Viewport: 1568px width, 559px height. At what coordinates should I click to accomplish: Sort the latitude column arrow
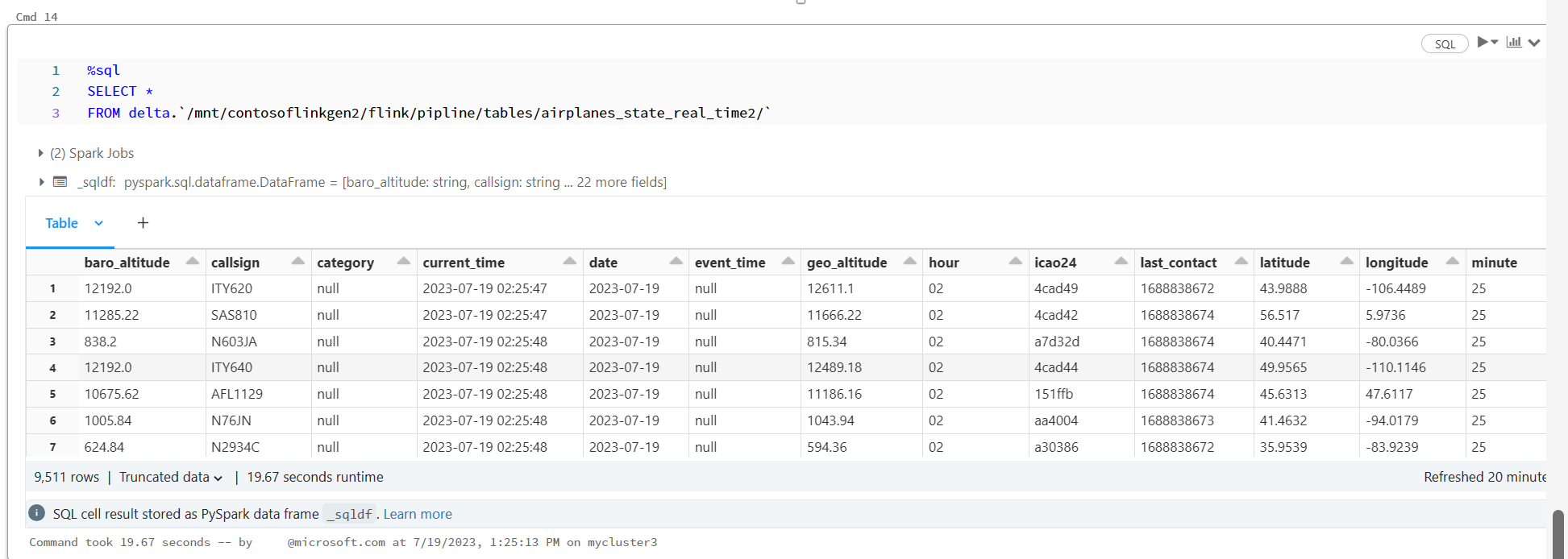[x=1346, y=261]
